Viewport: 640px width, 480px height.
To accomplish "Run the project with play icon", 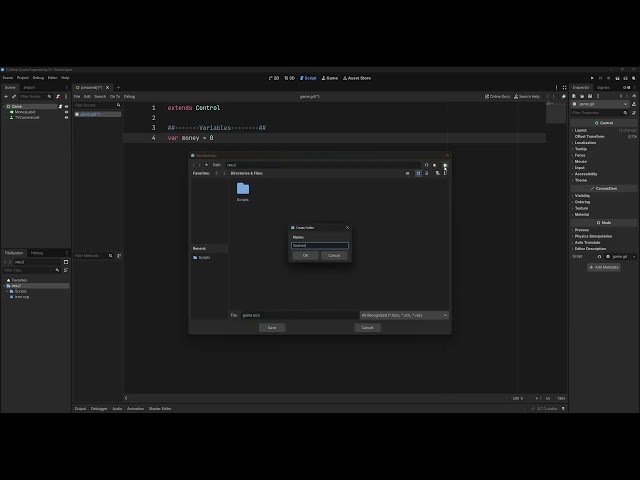I will pos(592,78).
